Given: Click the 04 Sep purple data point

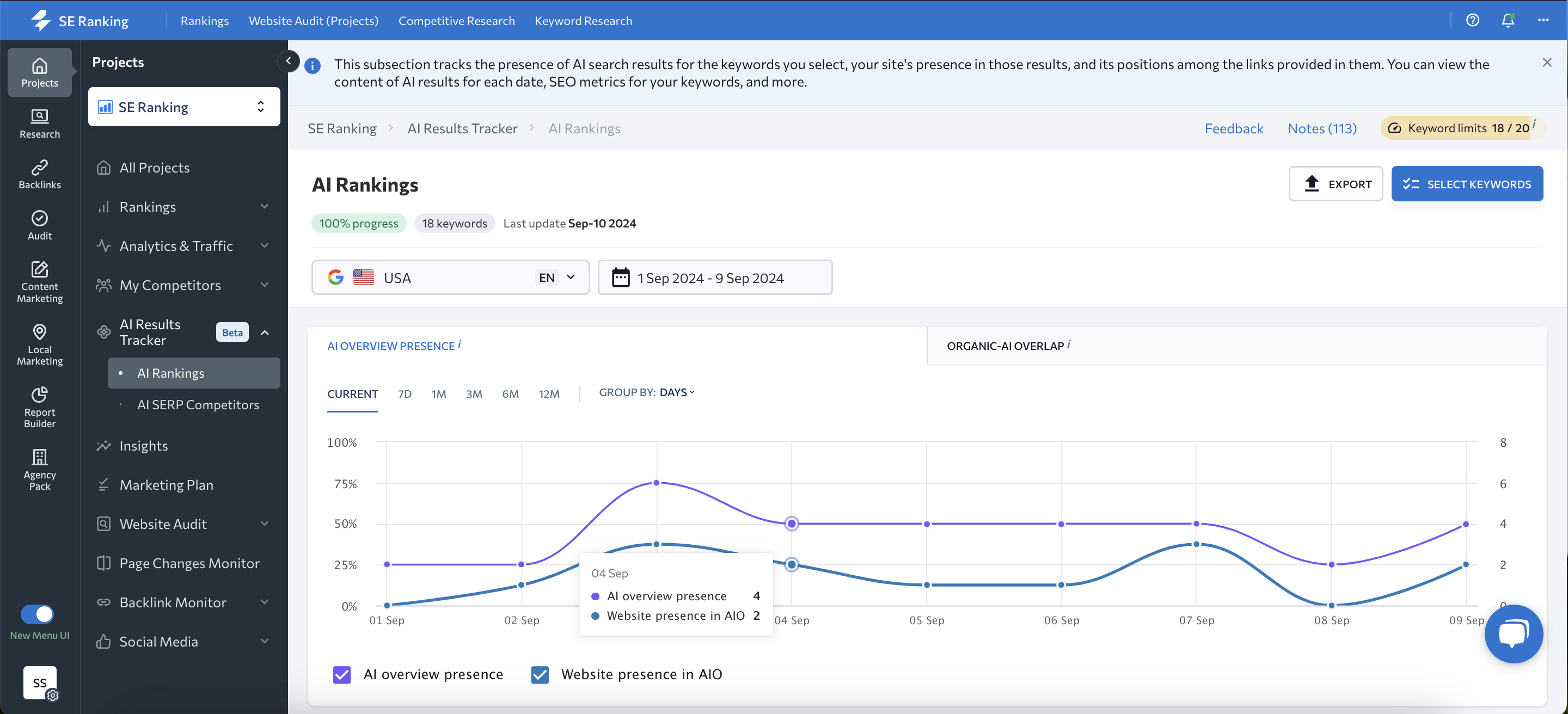Looking at the screenshot, I should pos(791,524).
